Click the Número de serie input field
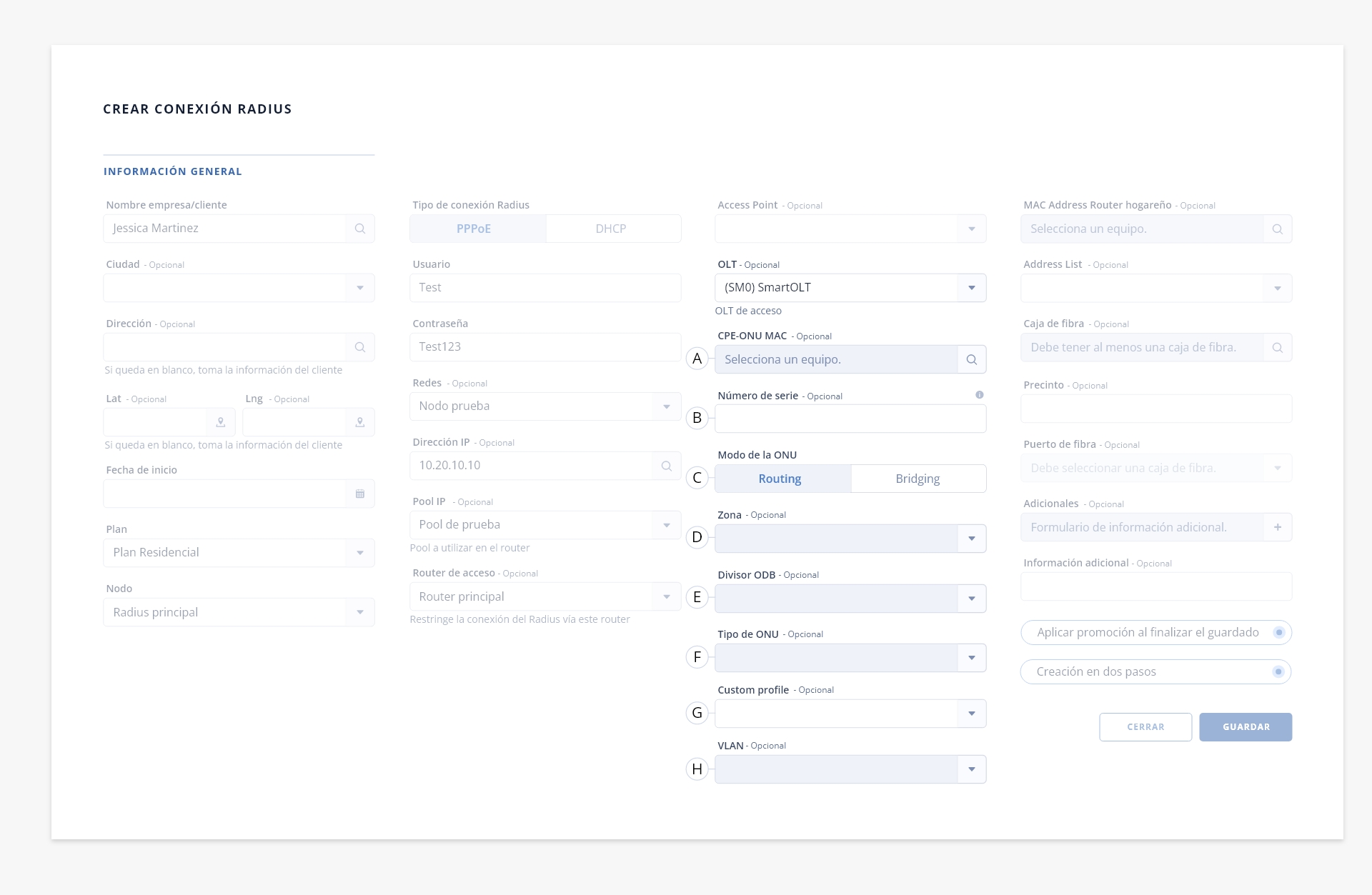 [x=850, y=419]
